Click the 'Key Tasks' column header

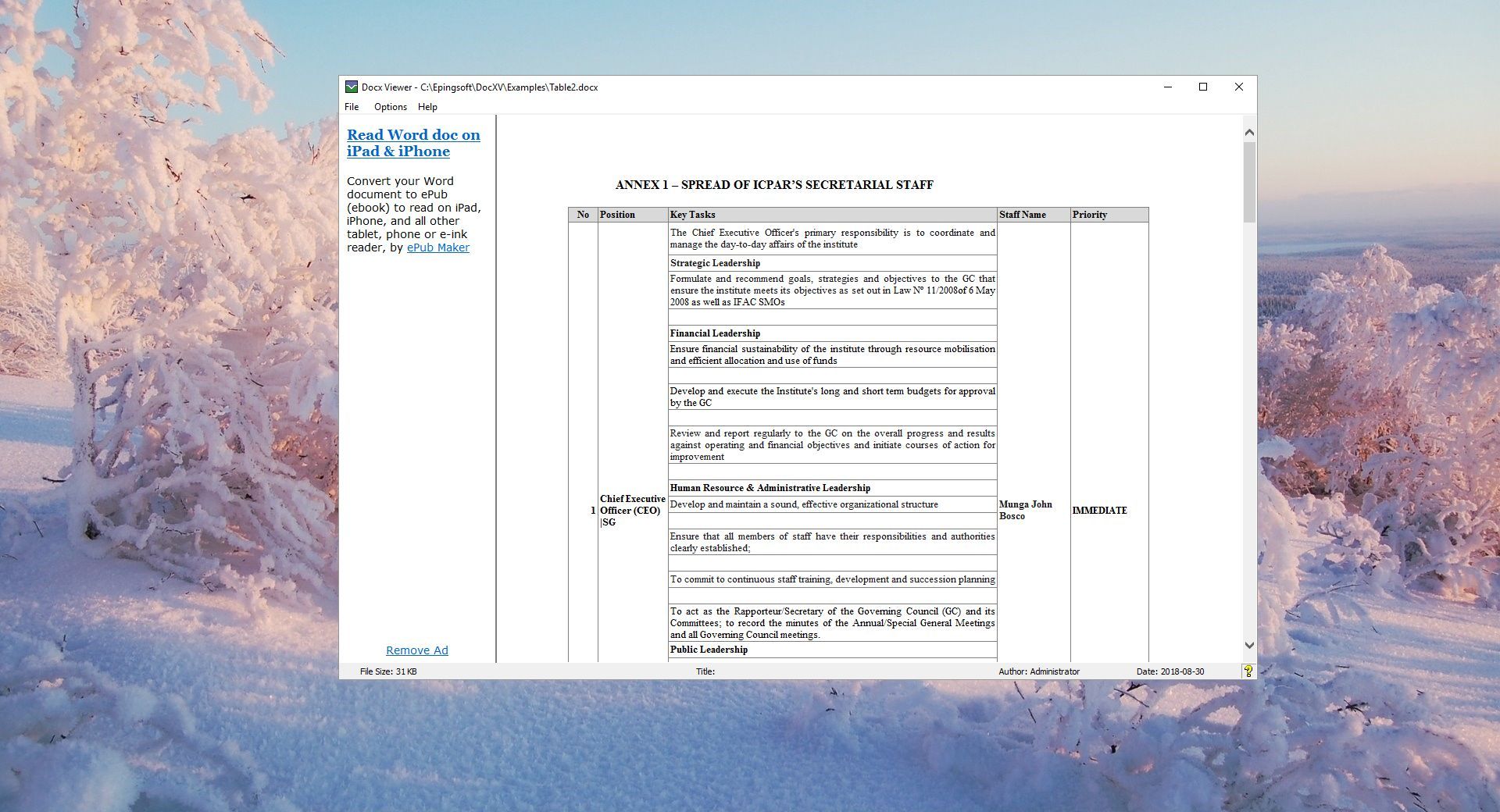click(x=692, y=215)
